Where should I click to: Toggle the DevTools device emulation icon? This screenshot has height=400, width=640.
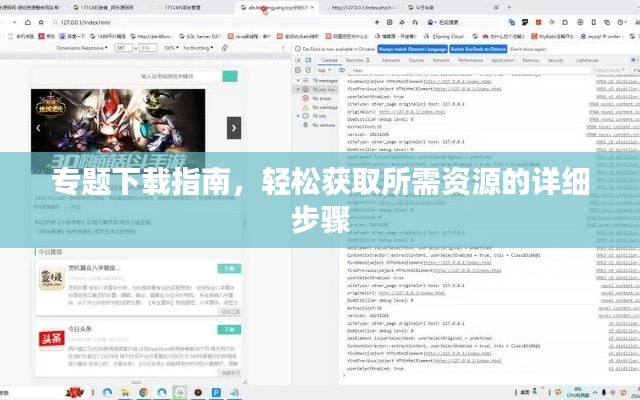point(308,60)
